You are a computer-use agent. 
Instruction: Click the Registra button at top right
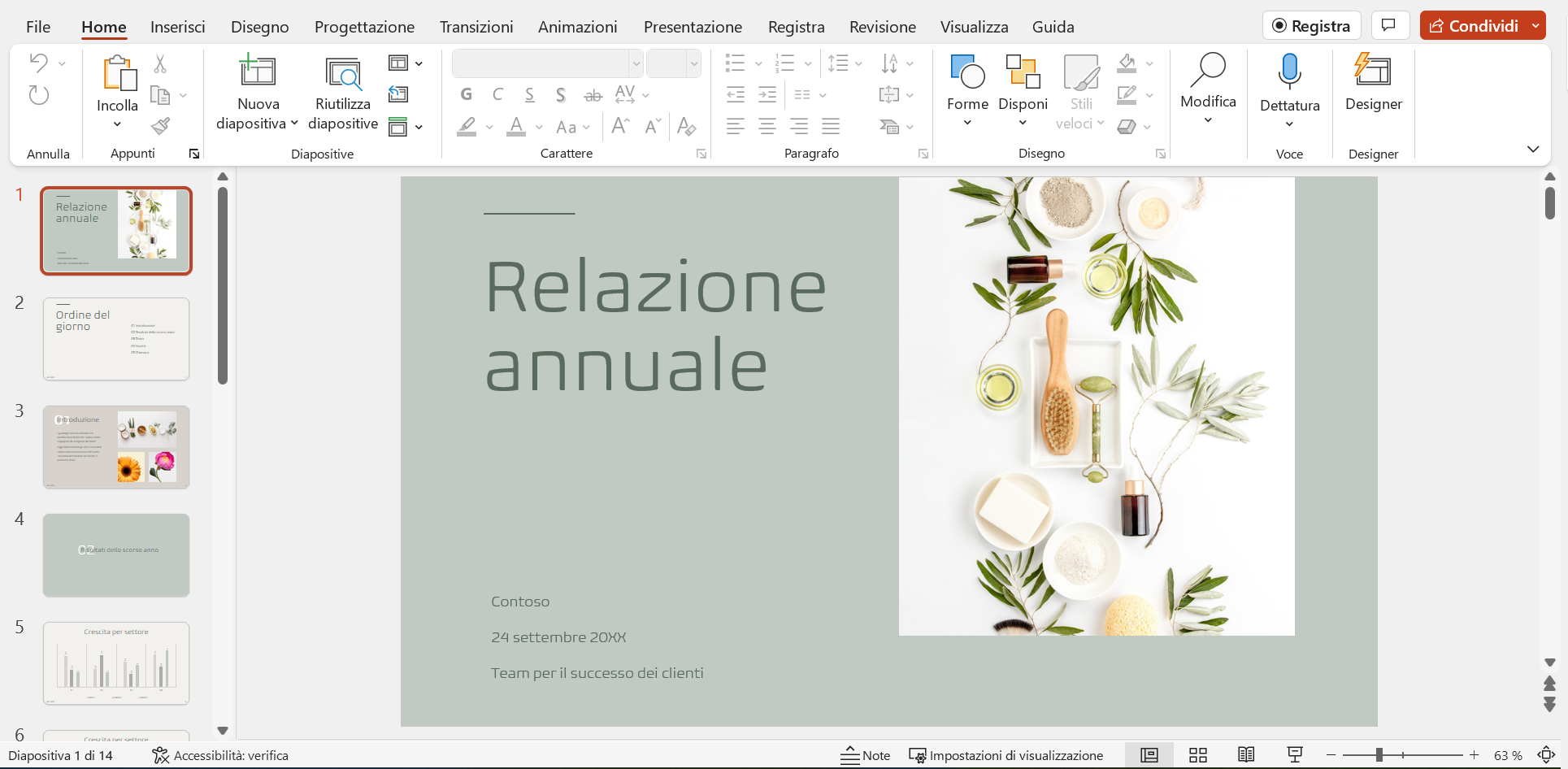click(x=1311, y=25)
